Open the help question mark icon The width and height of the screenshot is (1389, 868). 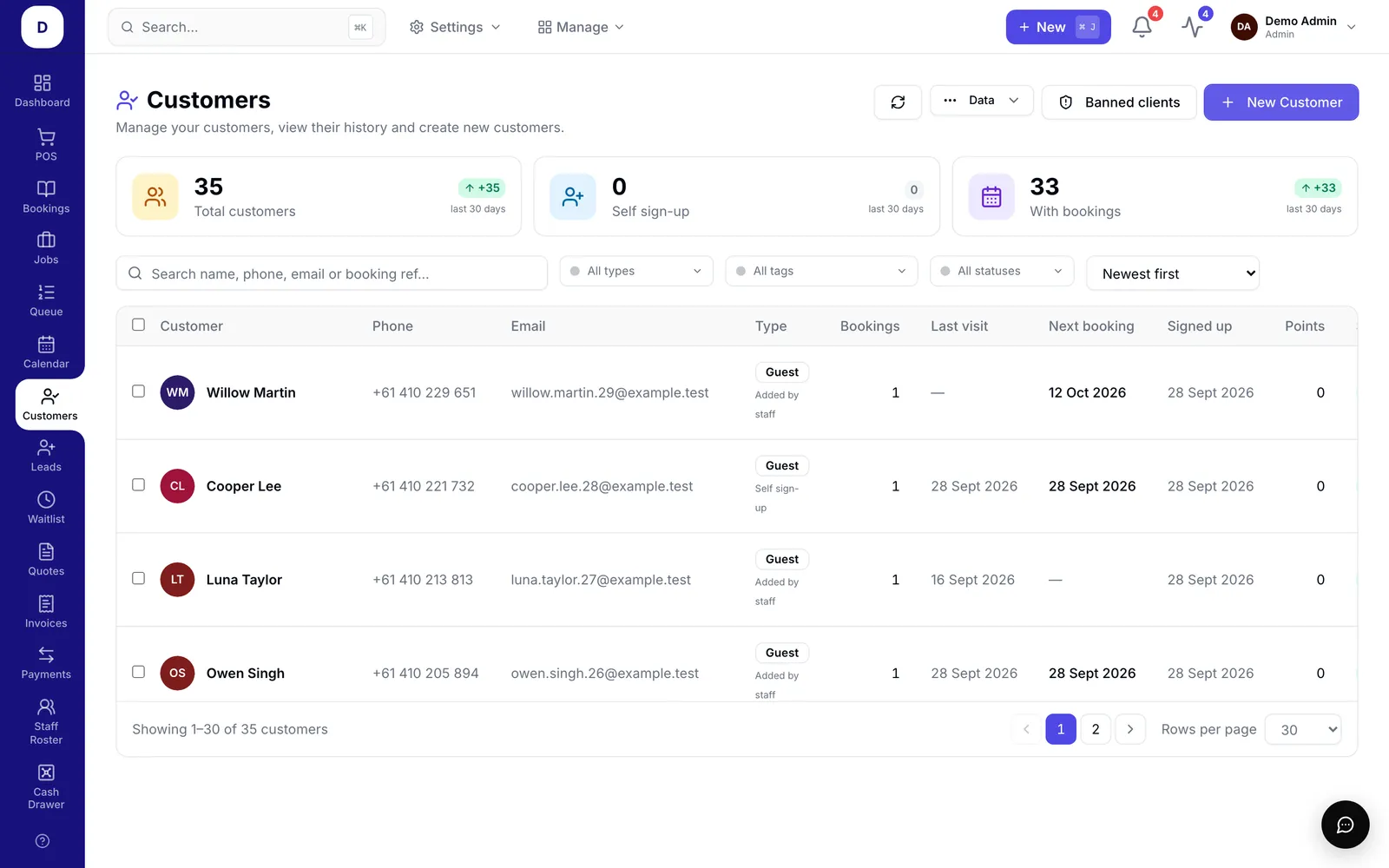pyautogui.click(x=43, y=841)
